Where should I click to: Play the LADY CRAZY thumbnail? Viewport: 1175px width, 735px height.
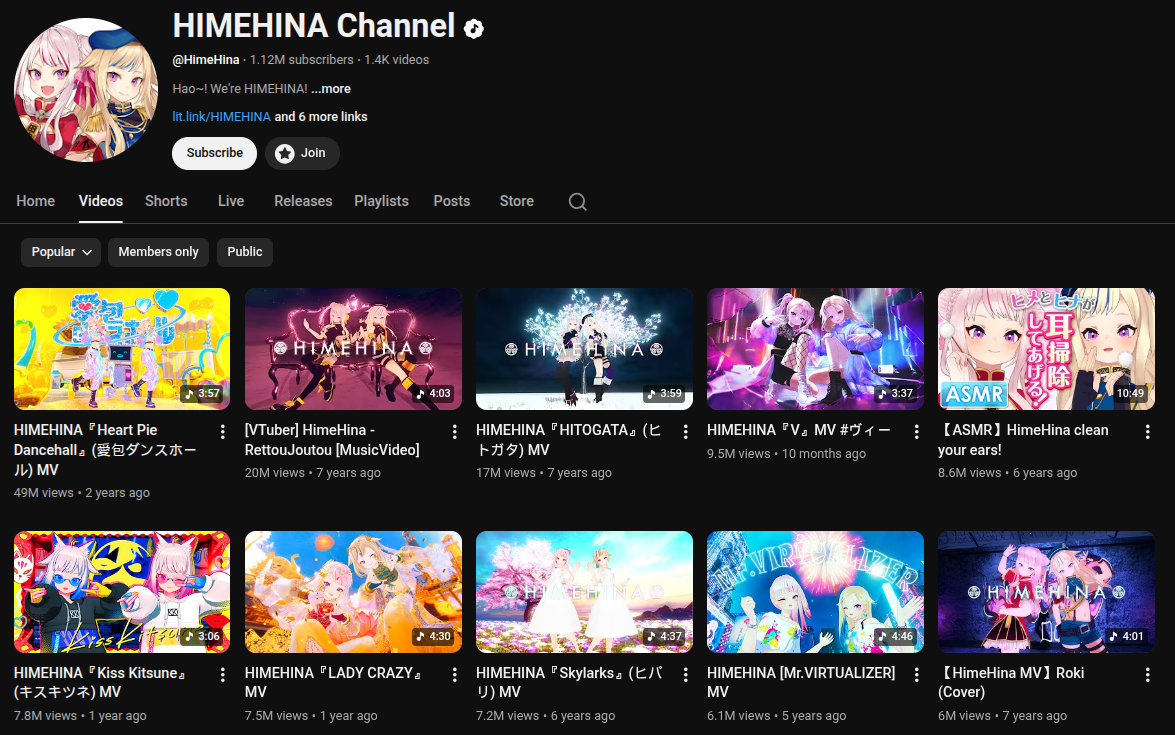click(353, 592)
